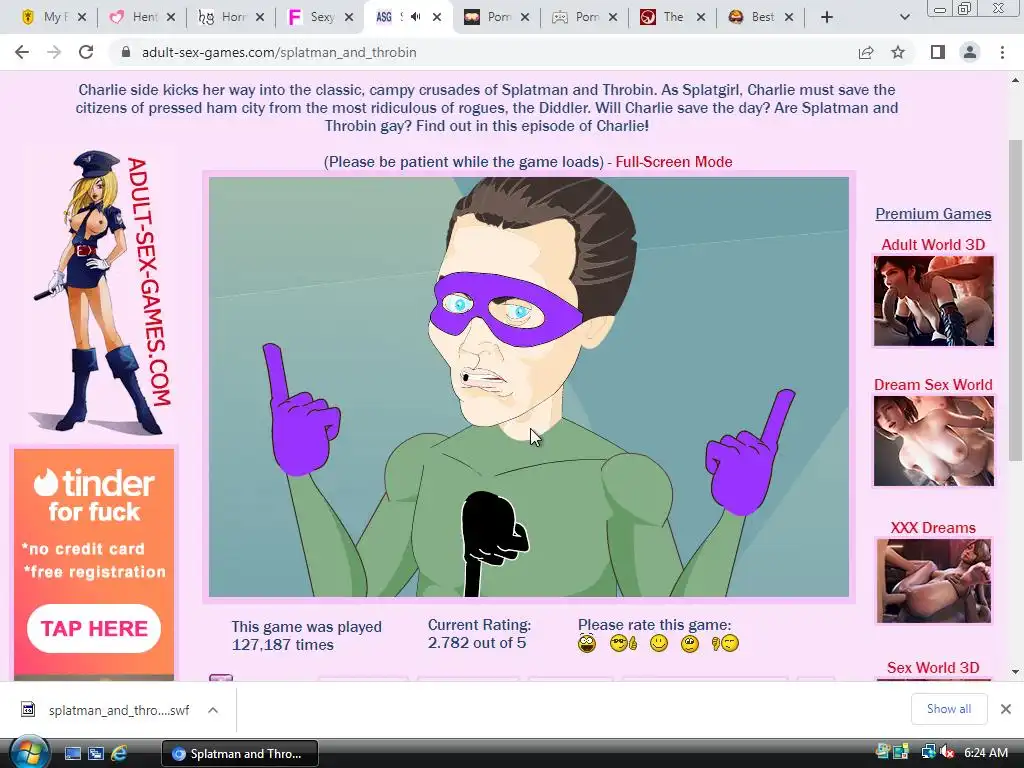Click the forward navigation arrow
The height and width of the screenshot is (768, 1024).
(54, 52)
